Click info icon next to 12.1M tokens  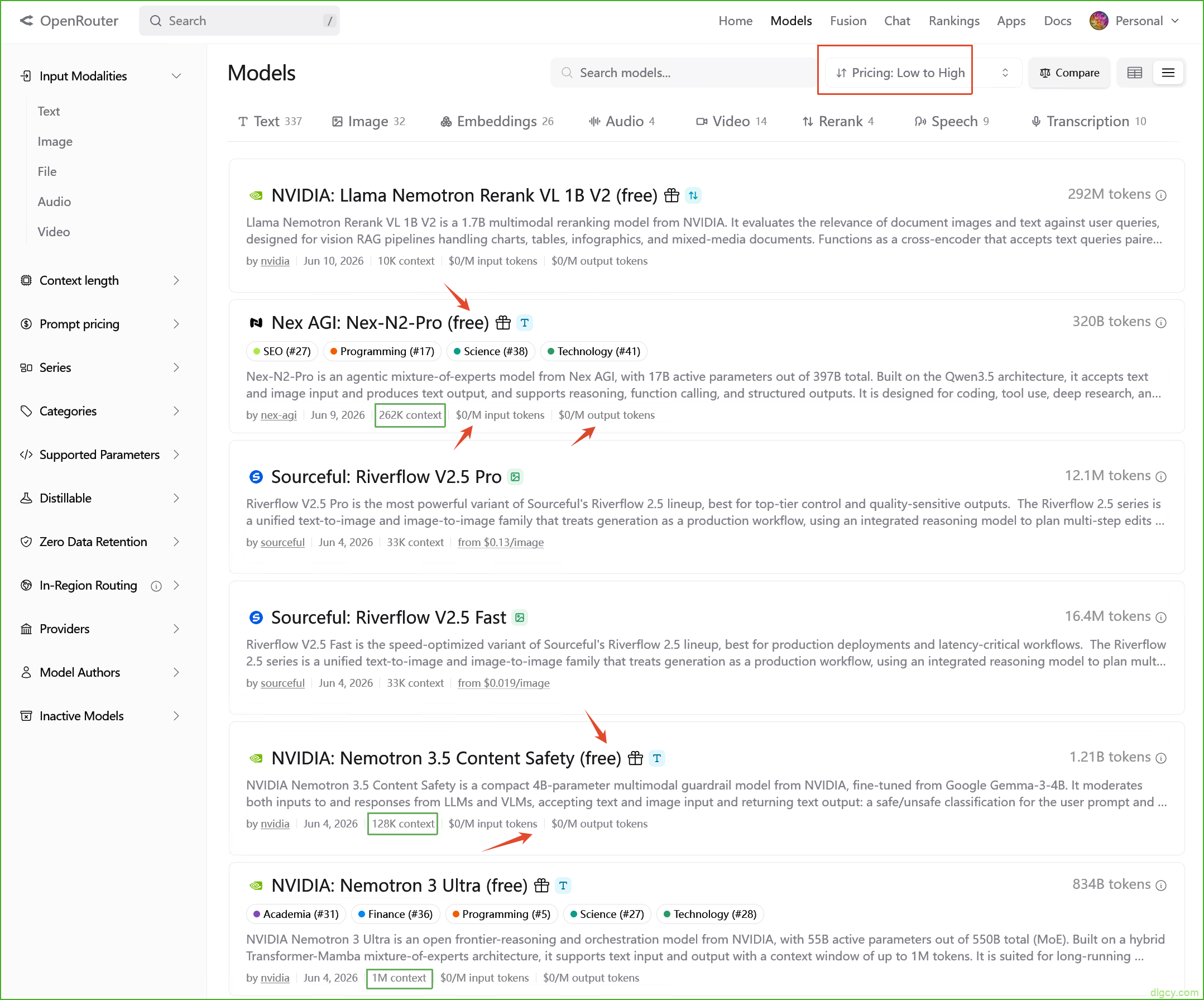[x=1161, y=477]
